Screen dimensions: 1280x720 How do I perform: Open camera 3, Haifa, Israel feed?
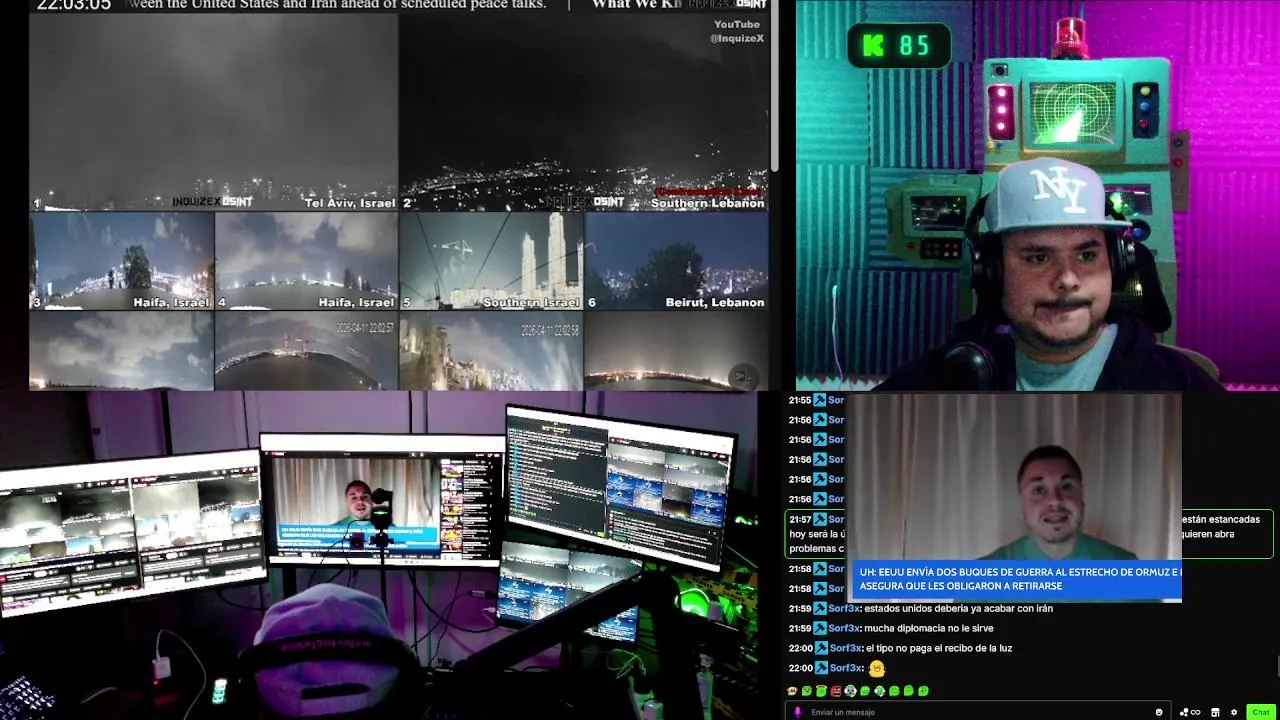pos(122,261)
